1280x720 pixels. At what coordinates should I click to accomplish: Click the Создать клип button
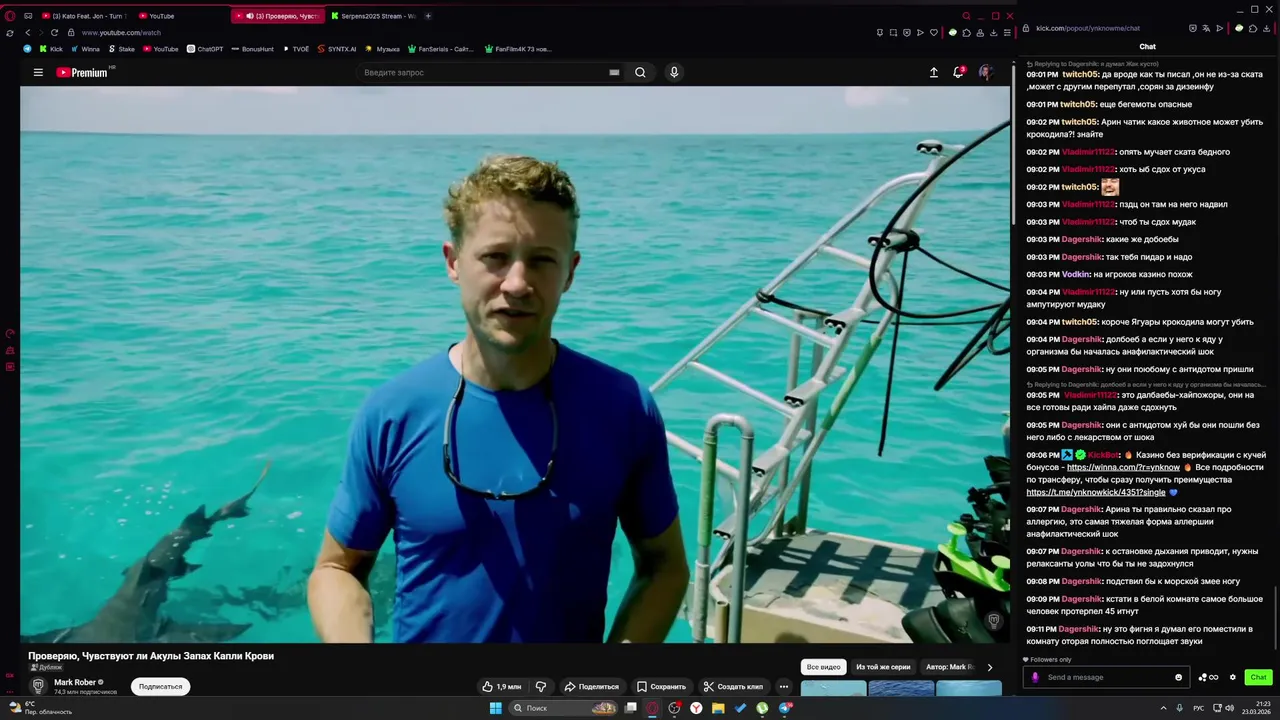tap(733, 687)
